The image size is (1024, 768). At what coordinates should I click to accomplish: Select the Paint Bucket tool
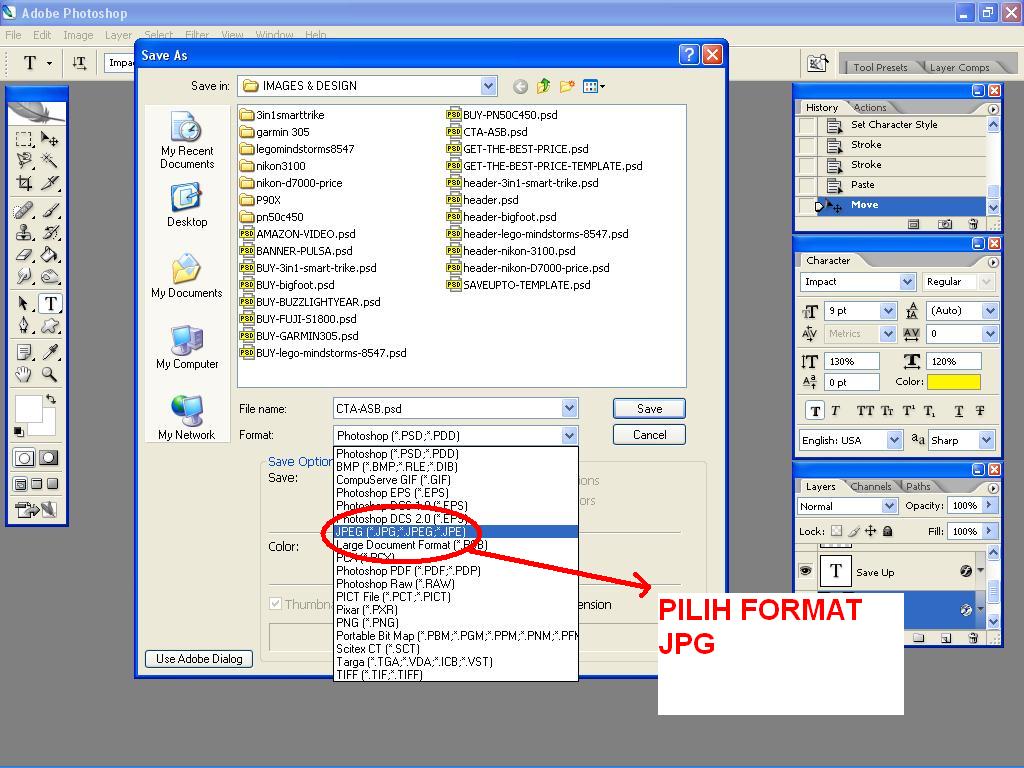click(50, 255)
